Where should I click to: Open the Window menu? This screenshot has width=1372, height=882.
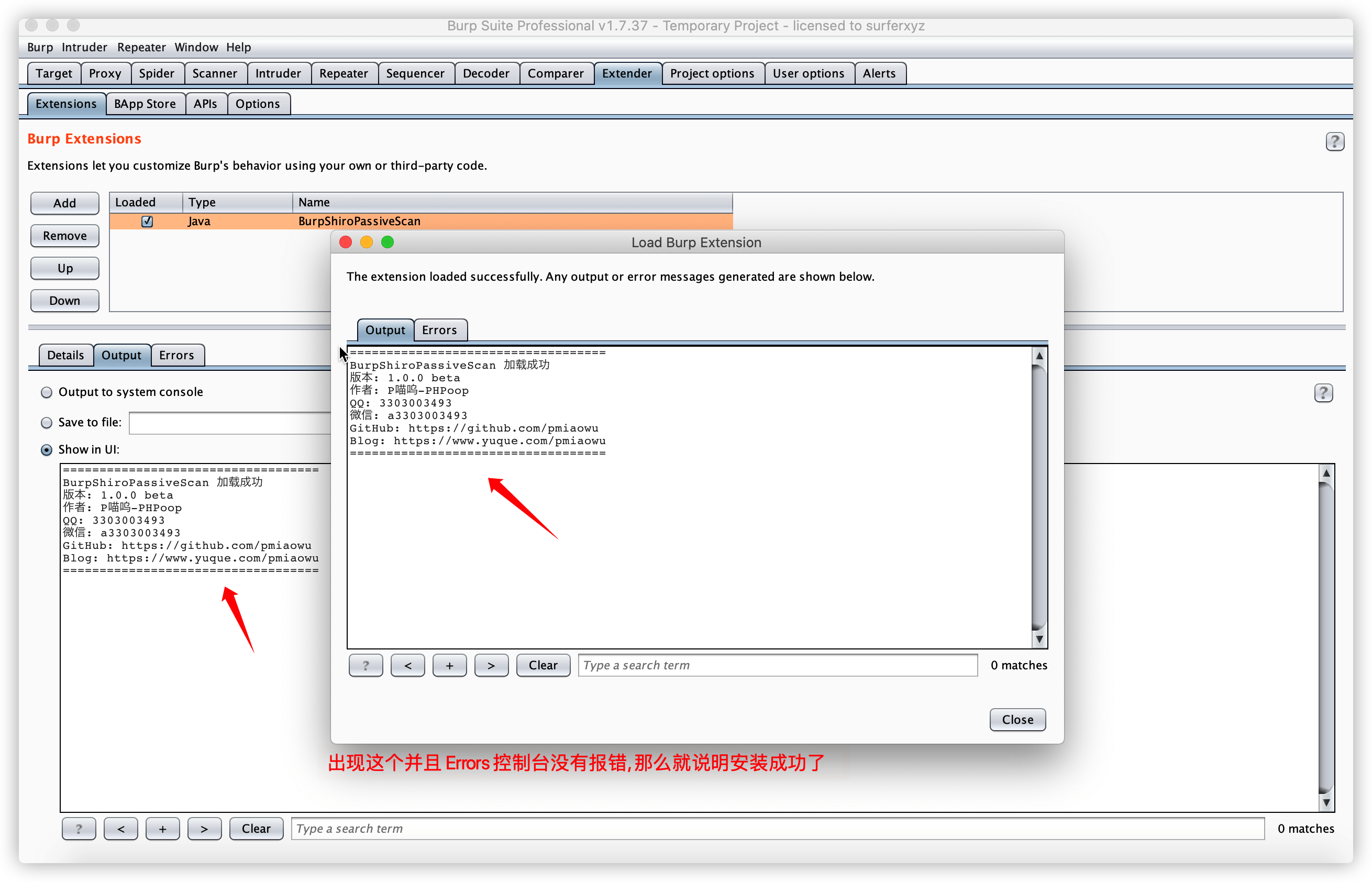click(x=196, y=47)
